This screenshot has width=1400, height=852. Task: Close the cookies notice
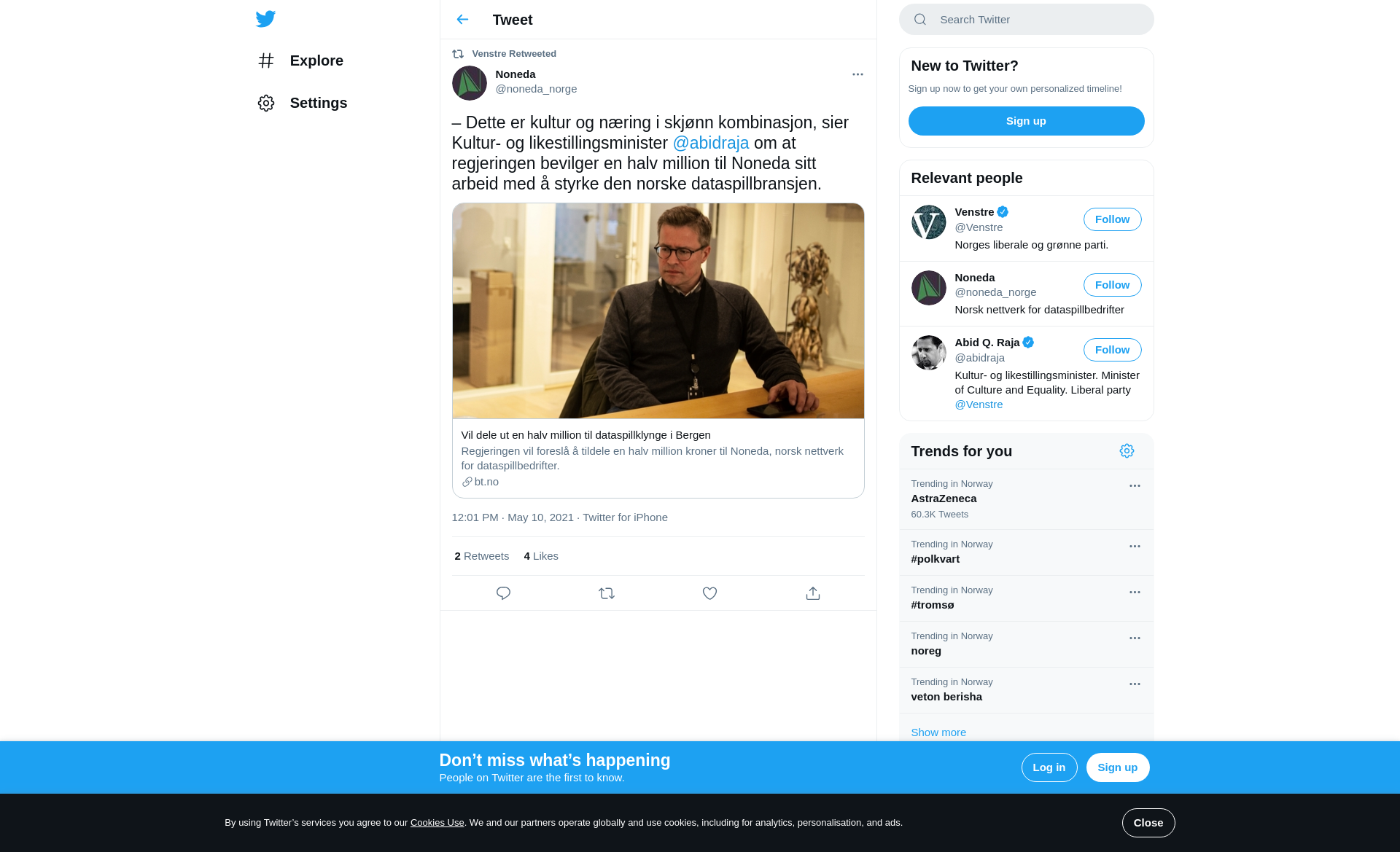1148,823
